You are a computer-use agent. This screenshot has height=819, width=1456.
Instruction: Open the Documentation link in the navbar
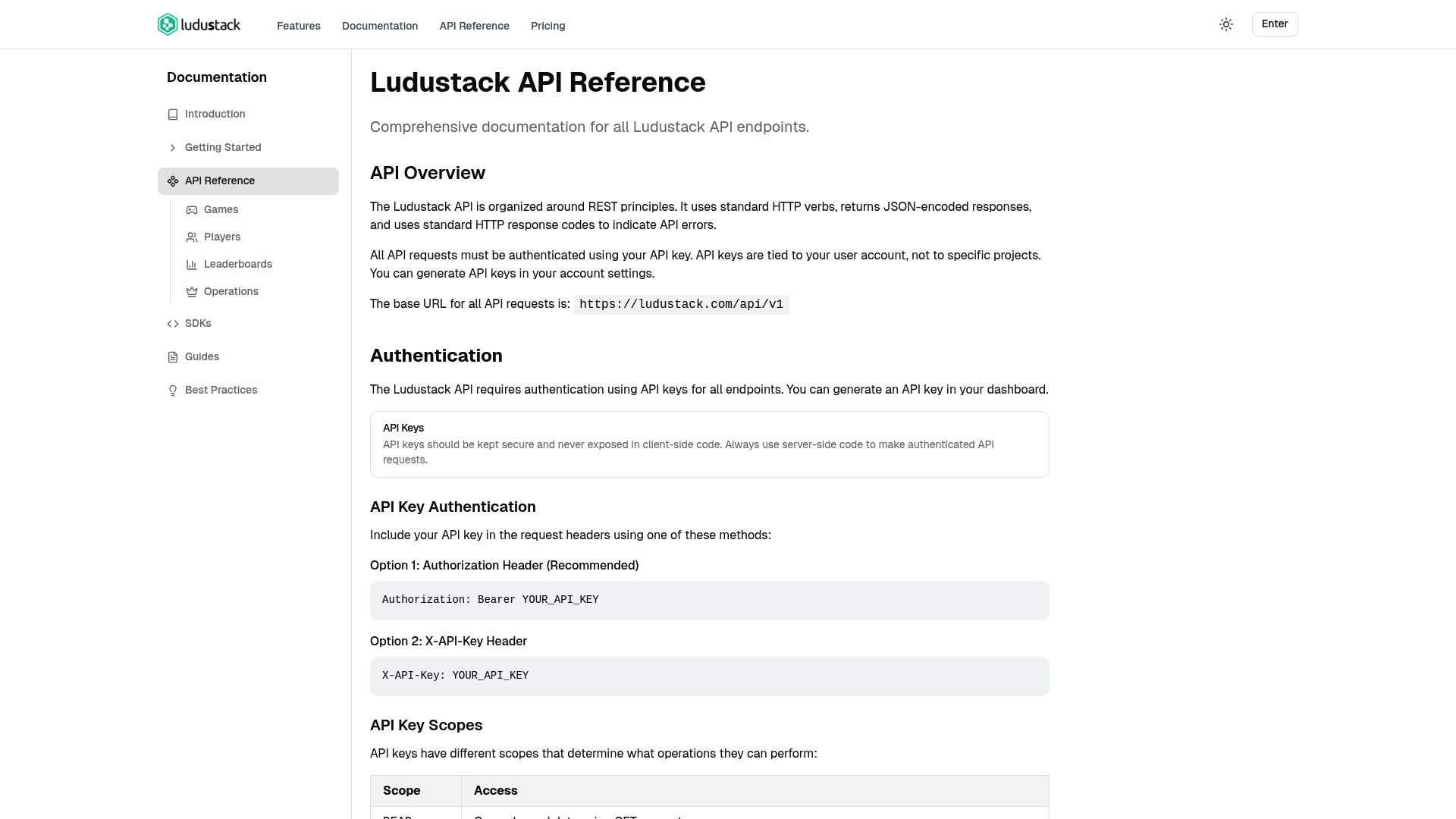pyautogui.click(x=380, y=26)
